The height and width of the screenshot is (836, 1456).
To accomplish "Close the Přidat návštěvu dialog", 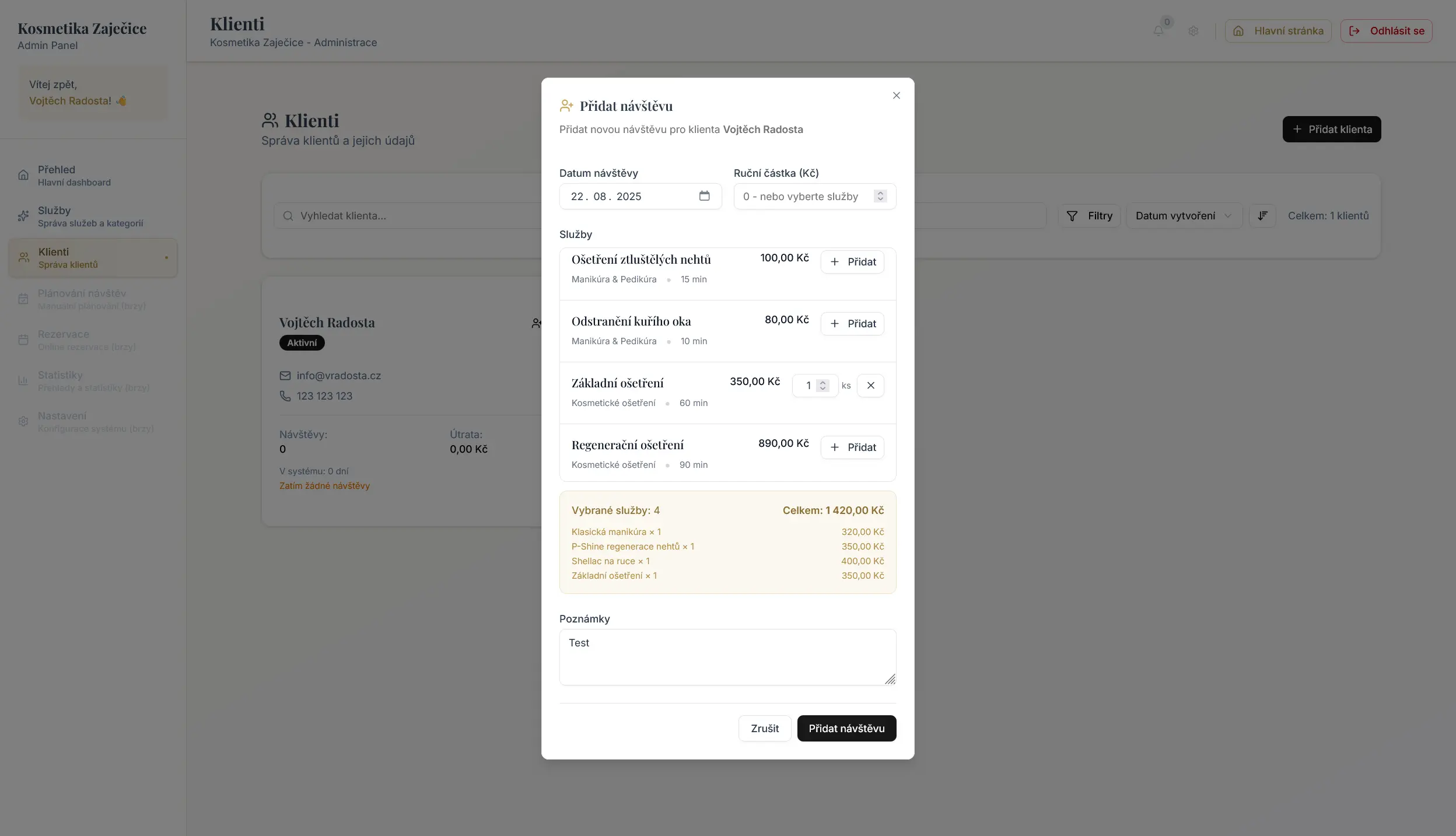I will pos(897,96).
